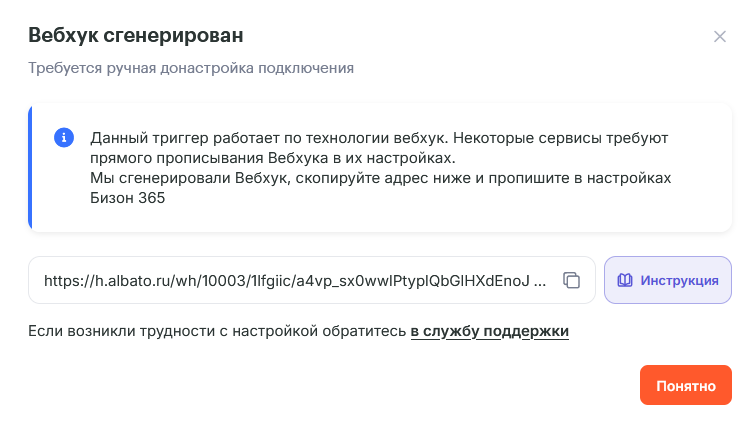Close the webhook dialog with the X icon
Viewport: 755px width, 432px height.
[x=720, y=37]
